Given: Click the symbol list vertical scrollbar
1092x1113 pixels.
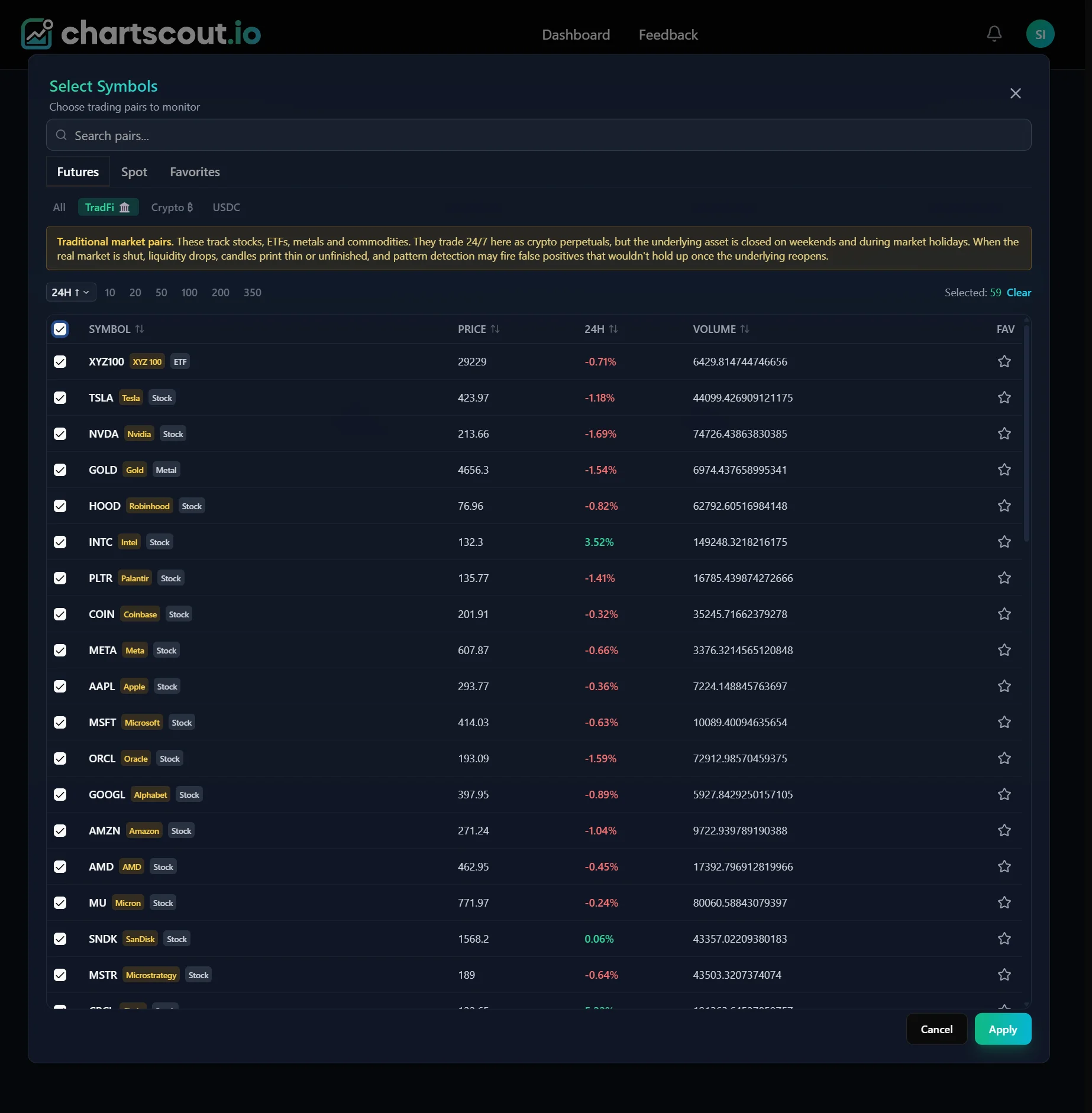Looking at the screenshot, I should click(x=1026, y=433).
